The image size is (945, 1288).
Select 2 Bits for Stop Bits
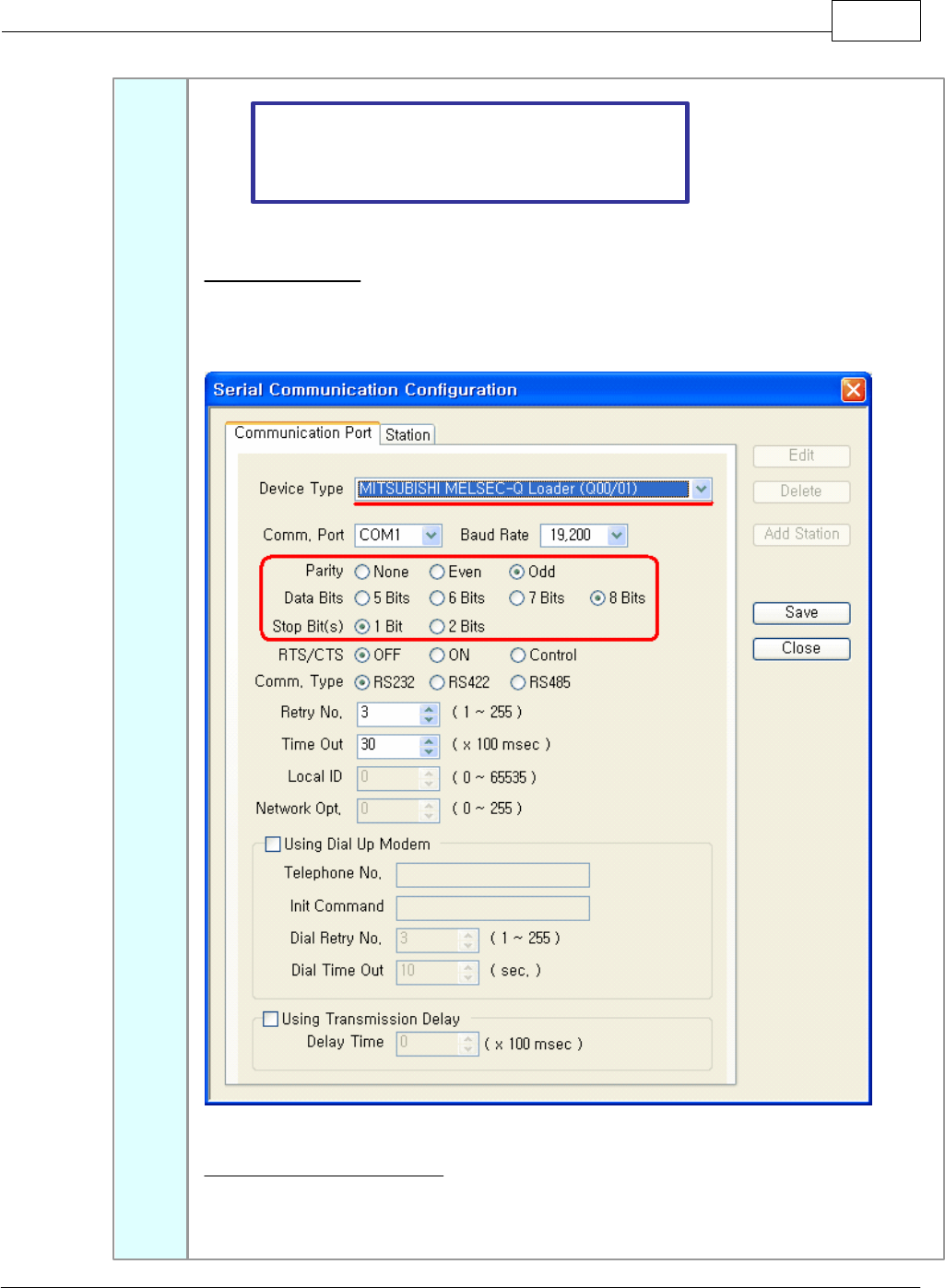coord(437,627)
